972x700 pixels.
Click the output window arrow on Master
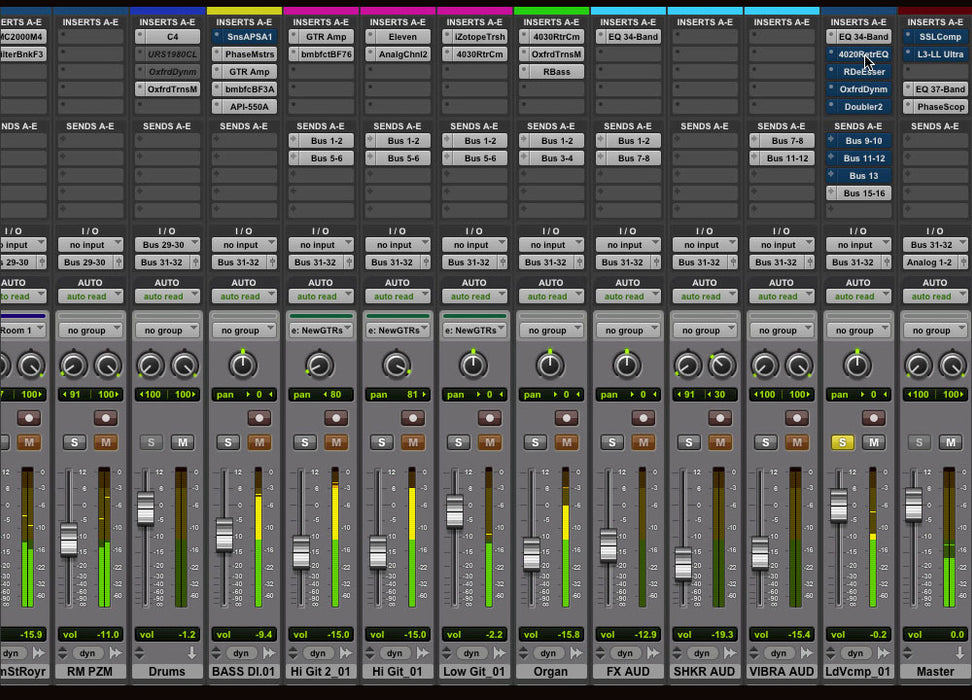[x=960, y=653]
